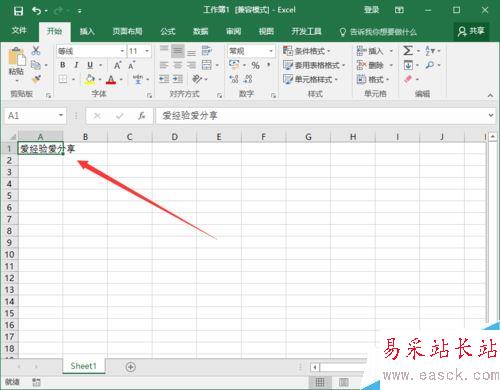Image resolution: width=500 pixels, height=390 pixels.
Task: Click Increase Decimal icon
Action: (x=234, y=79)
